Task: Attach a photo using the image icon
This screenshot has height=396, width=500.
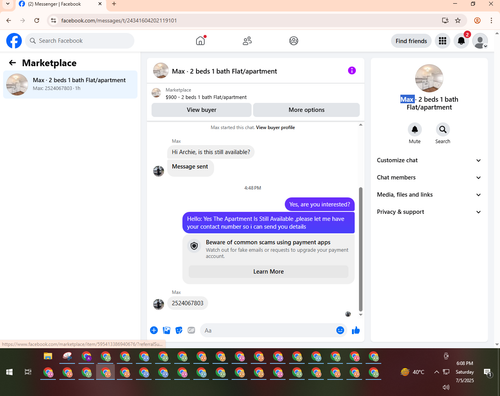Action: (166, 330)
